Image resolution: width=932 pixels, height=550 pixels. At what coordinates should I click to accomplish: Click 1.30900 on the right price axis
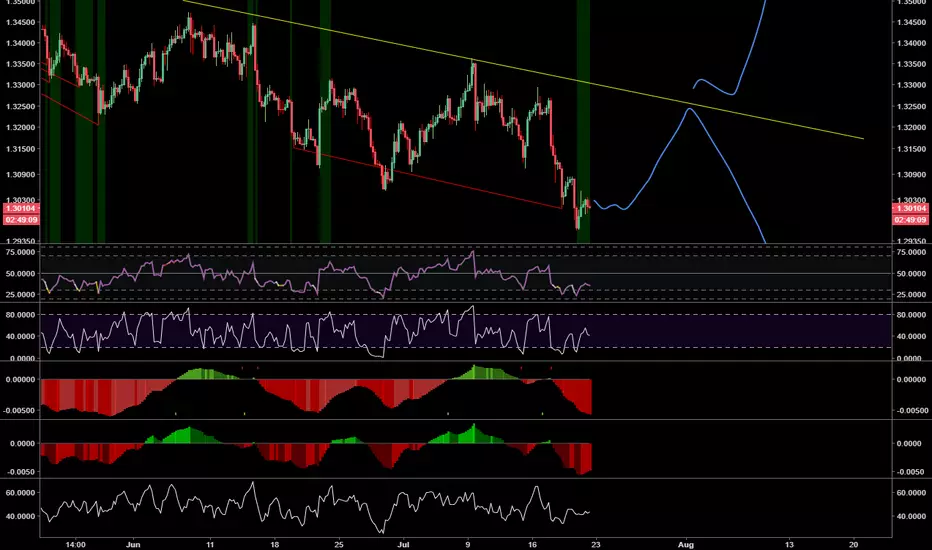(x=911, y=175)
